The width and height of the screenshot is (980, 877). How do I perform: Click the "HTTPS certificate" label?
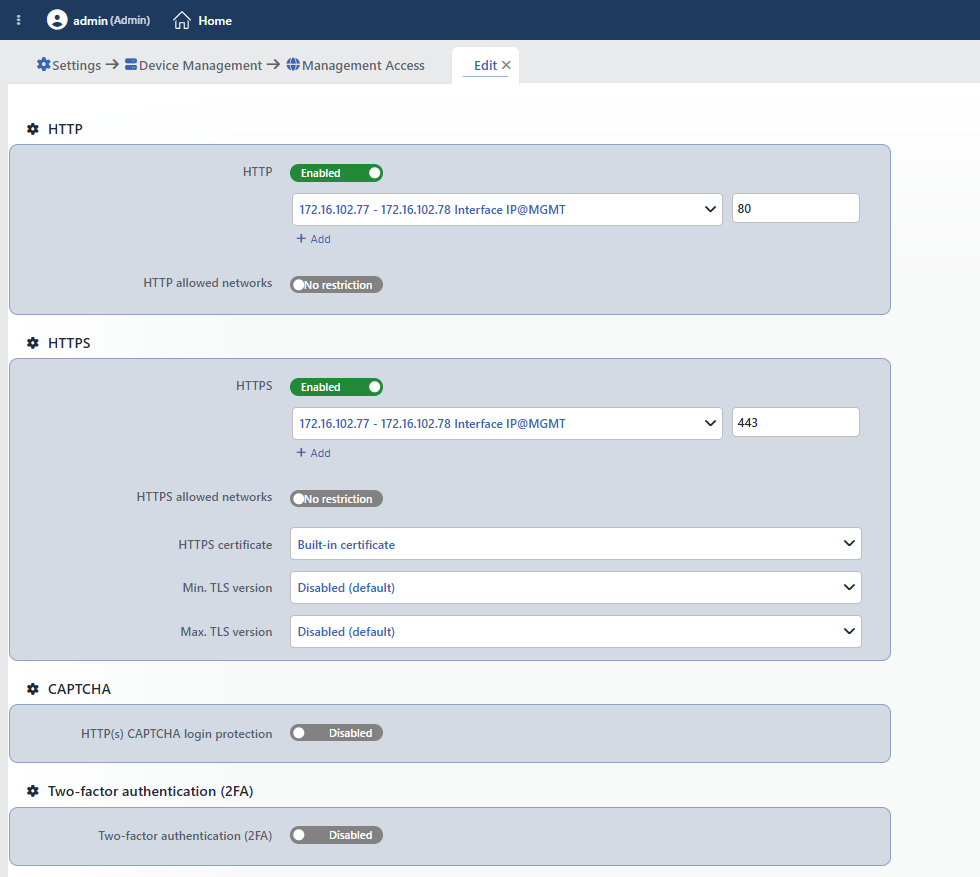(x=225, y=544)
